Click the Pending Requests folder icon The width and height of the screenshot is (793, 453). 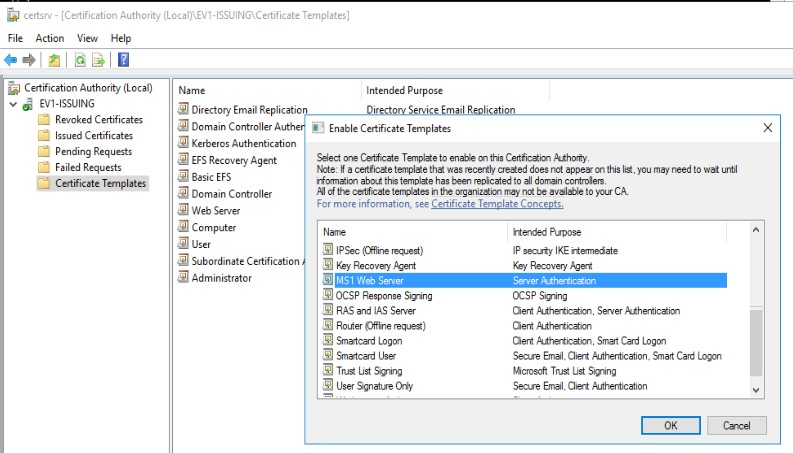44,151
